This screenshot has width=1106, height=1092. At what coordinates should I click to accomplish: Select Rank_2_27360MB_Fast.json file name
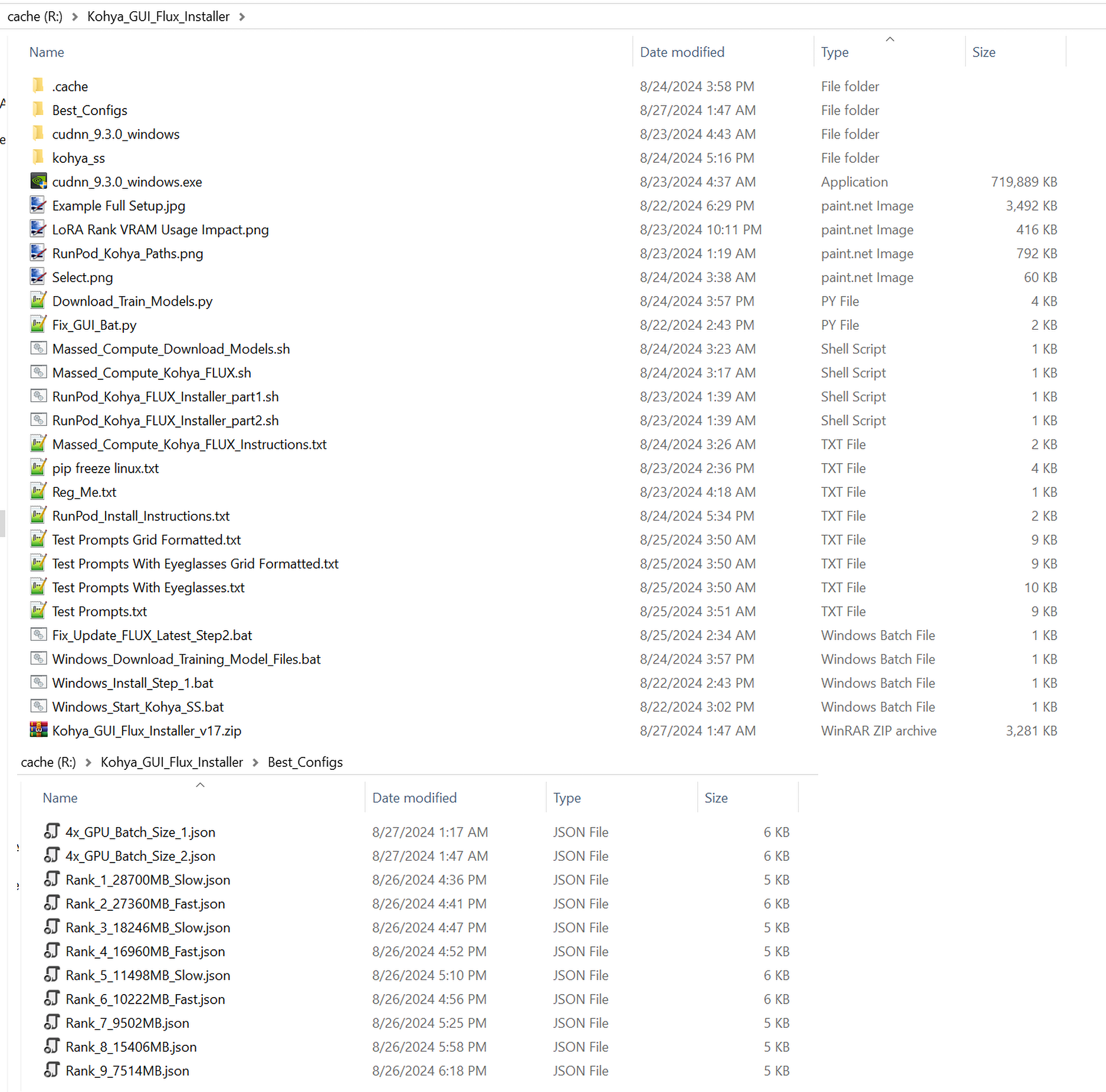tap(145, 903)
